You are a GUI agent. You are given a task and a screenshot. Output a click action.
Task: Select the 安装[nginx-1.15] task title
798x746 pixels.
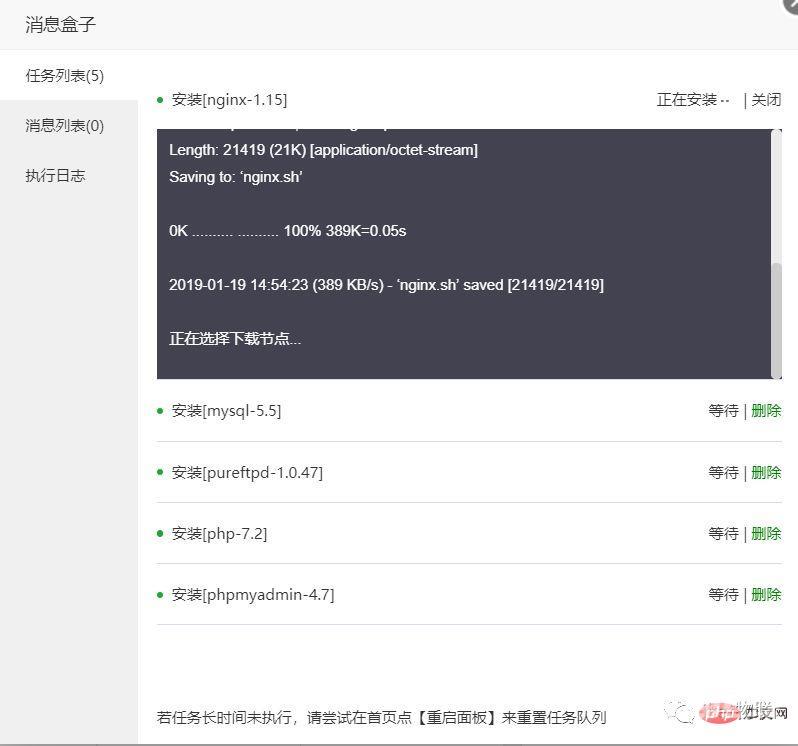tap(229, 100)
